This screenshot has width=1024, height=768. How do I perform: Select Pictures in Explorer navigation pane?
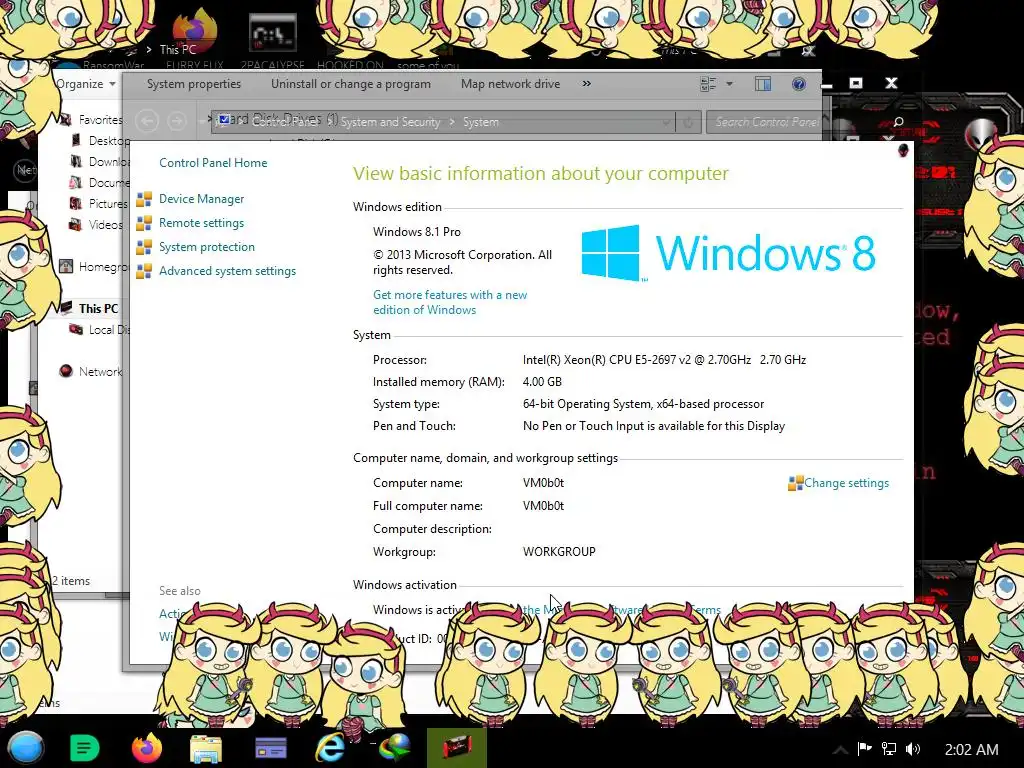[x=108, y=203]
